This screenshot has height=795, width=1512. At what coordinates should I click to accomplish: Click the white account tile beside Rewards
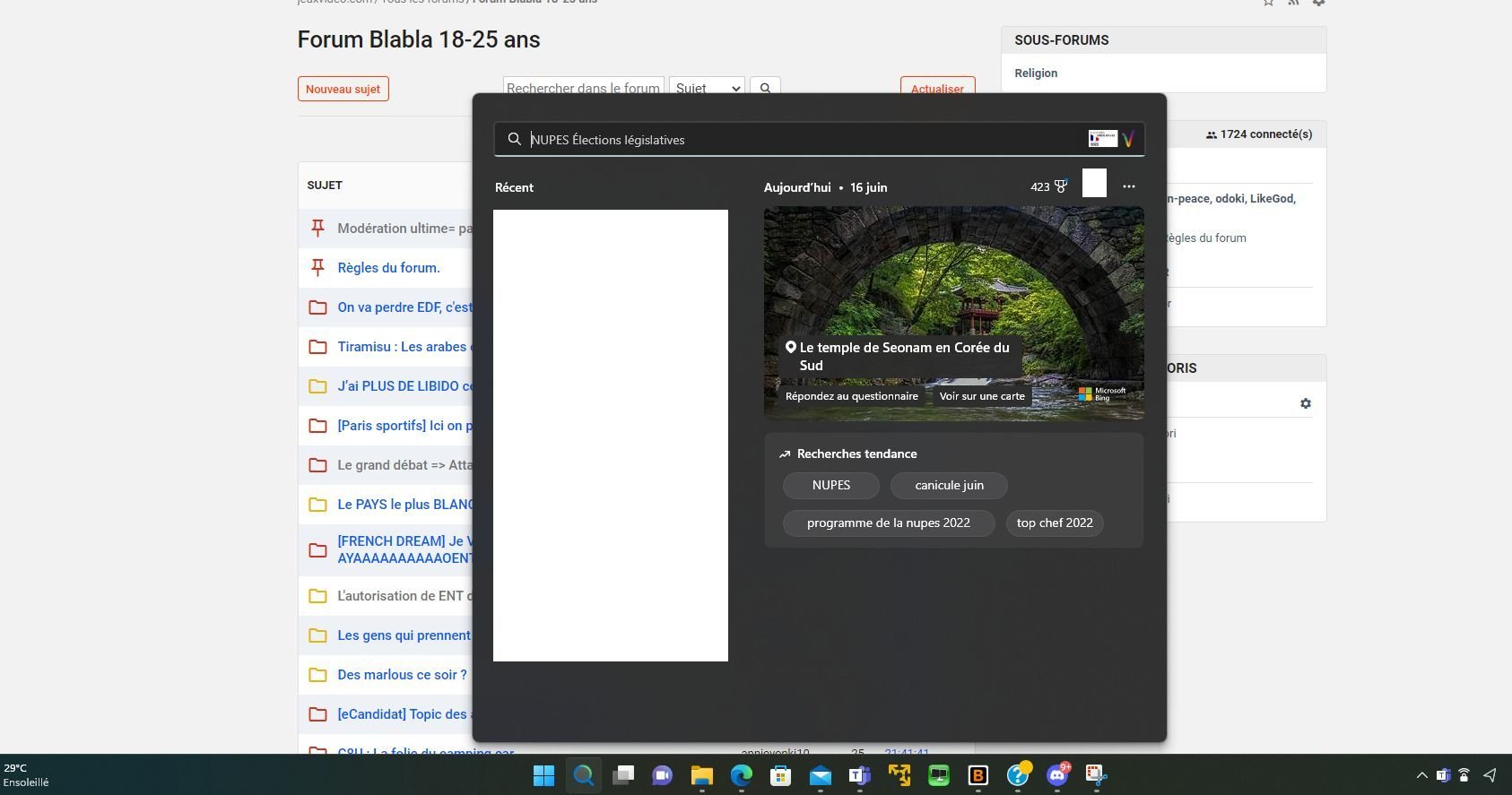pos(1094,183)
